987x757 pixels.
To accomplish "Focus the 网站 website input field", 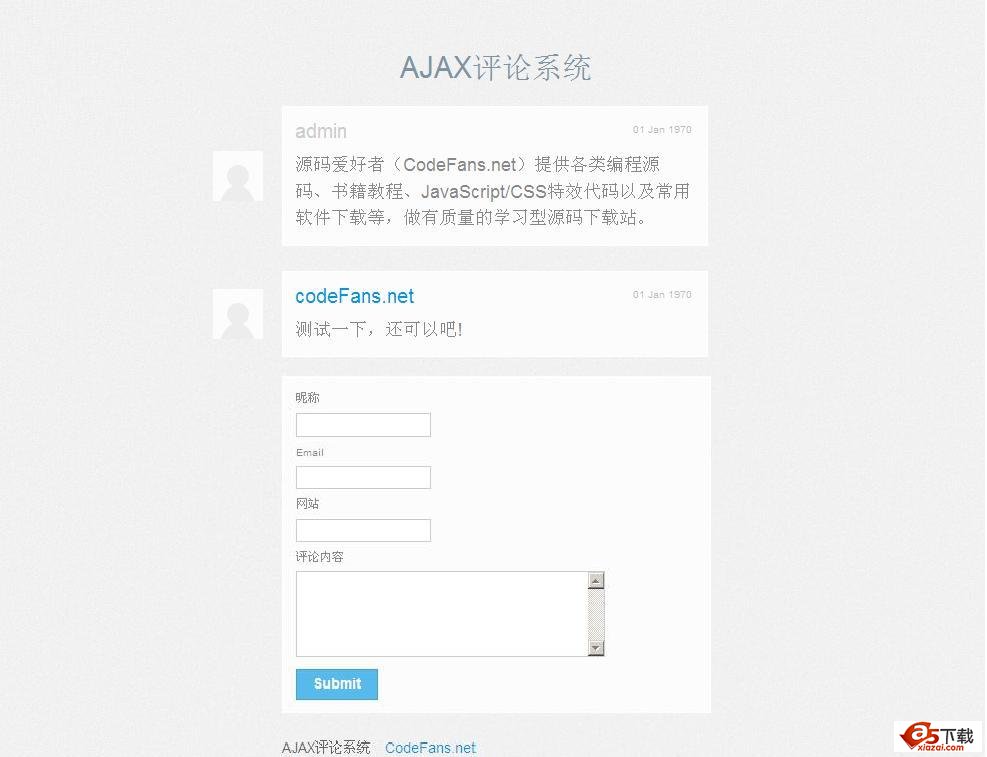I will (x=363, y=530).
